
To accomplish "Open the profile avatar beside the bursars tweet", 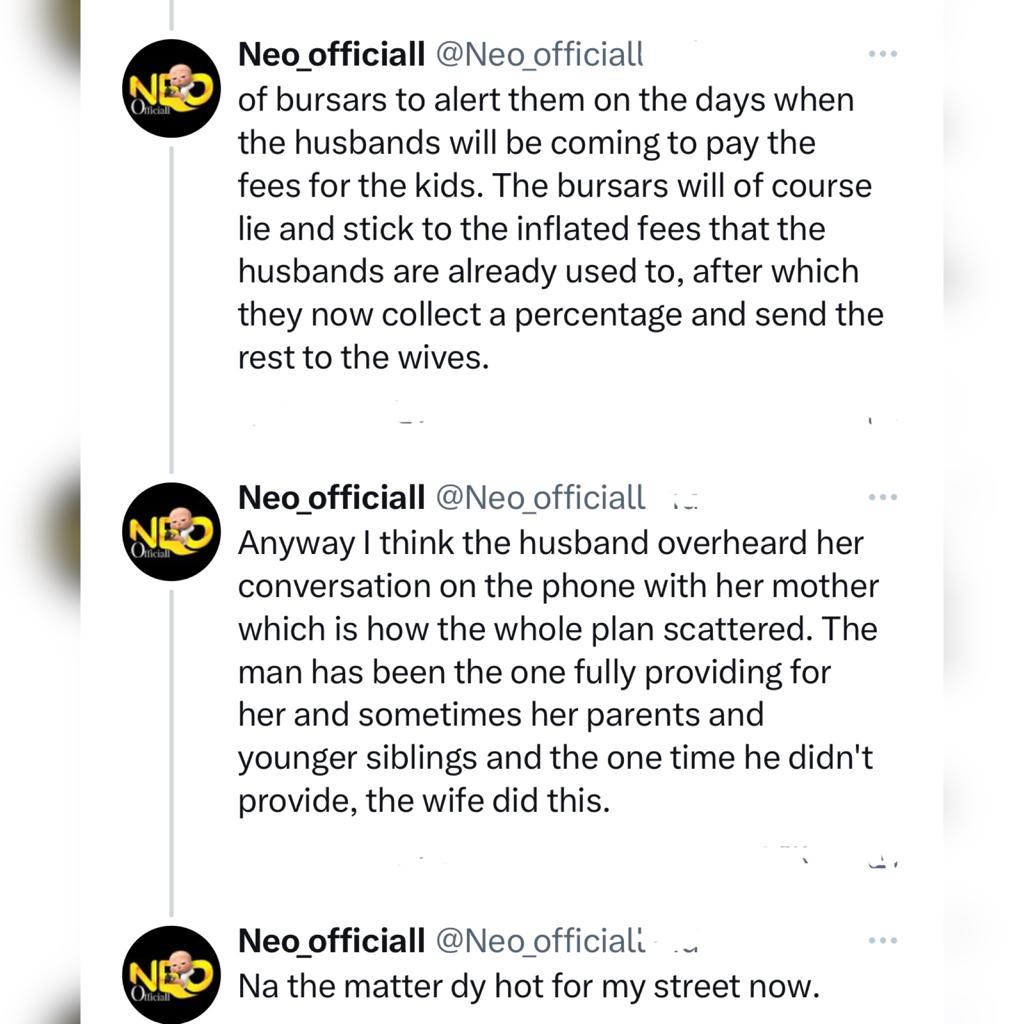I will point(170,88).
